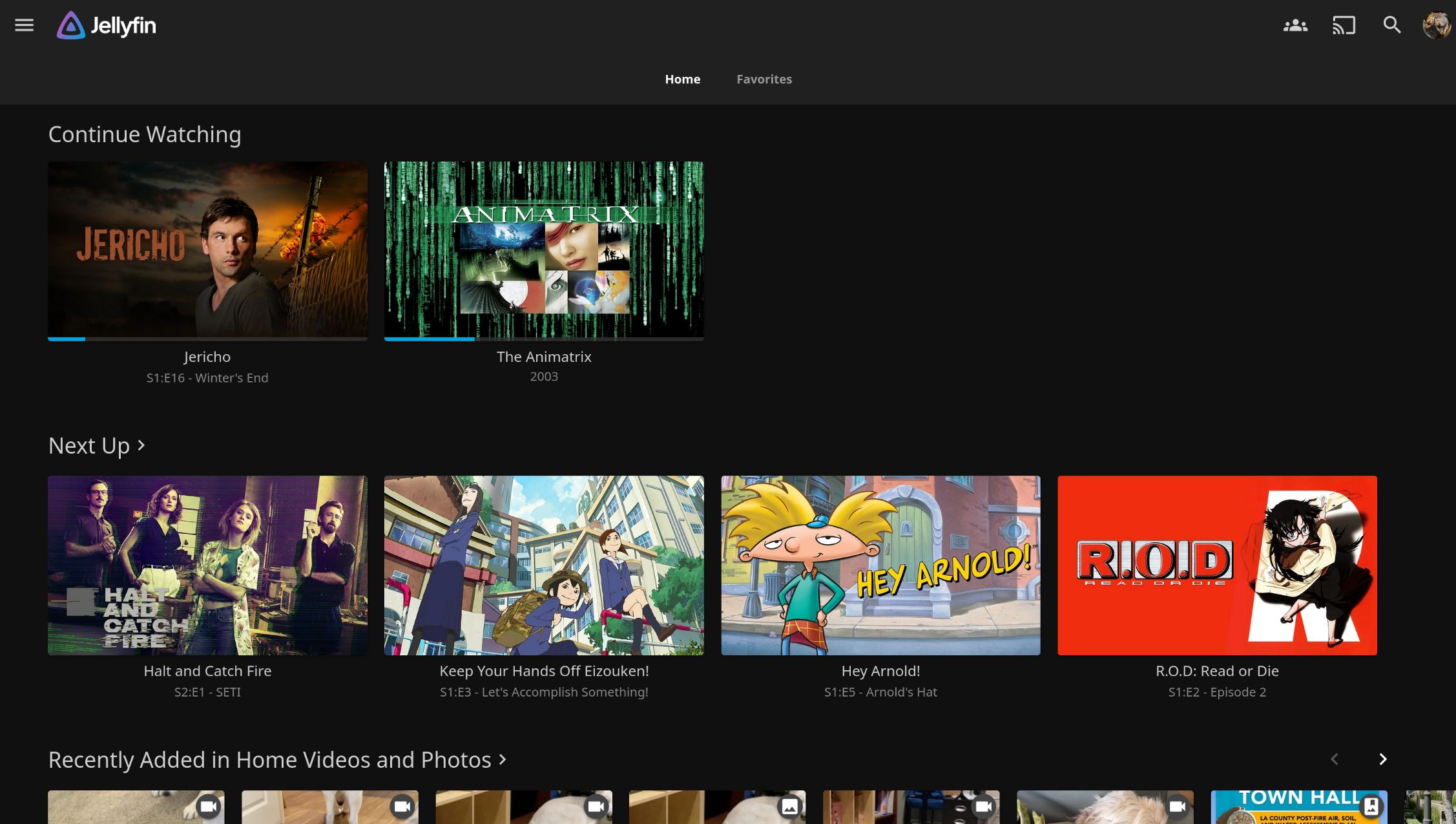Image resolution: width=1456 pixels, height=824 pixels.
Task: Open the R.O.D Read or Die thumbnail
Action: click(1217, 565)
